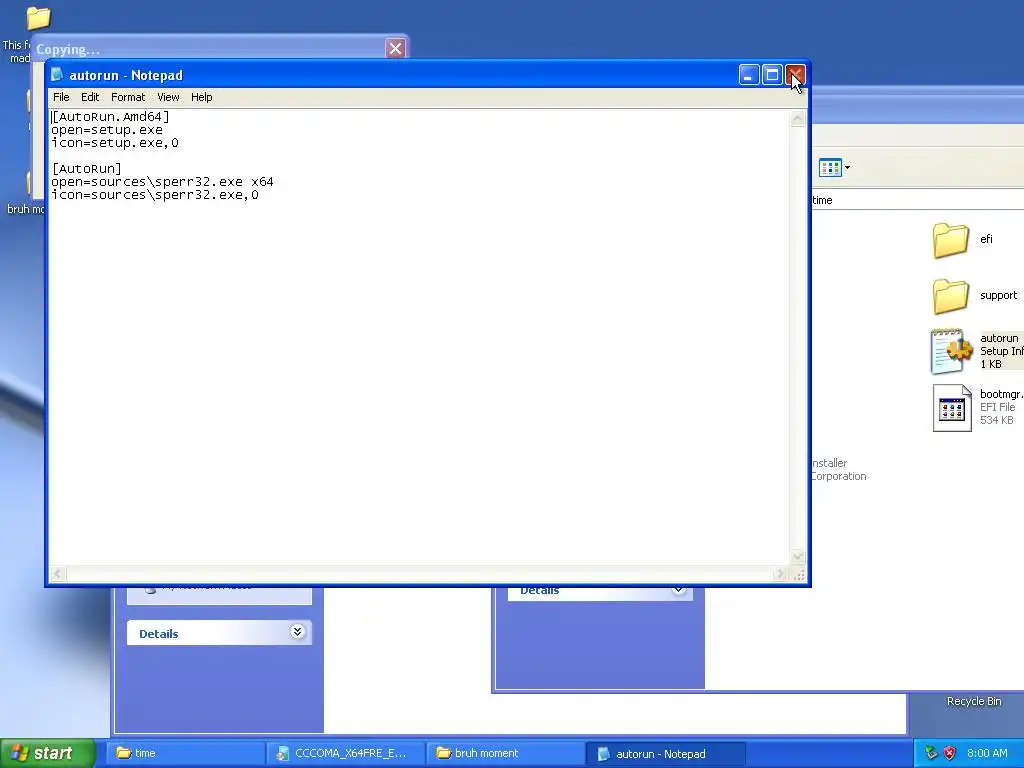Click the Notepad horizontal scroll left arrow
The image size is (1024, 768).
point(58,573)
